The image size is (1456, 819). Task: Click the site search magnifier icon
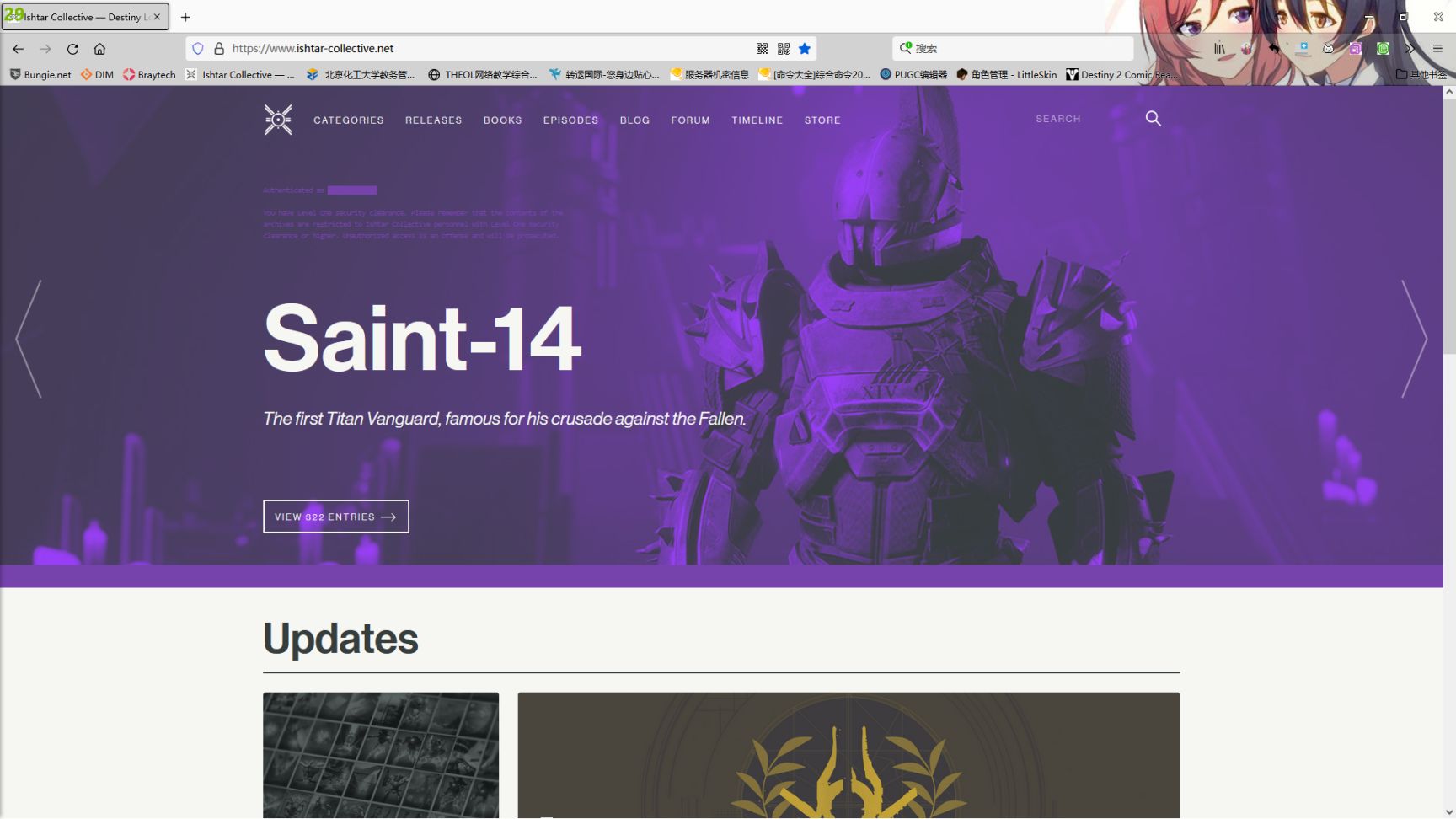coord(1153,119)
